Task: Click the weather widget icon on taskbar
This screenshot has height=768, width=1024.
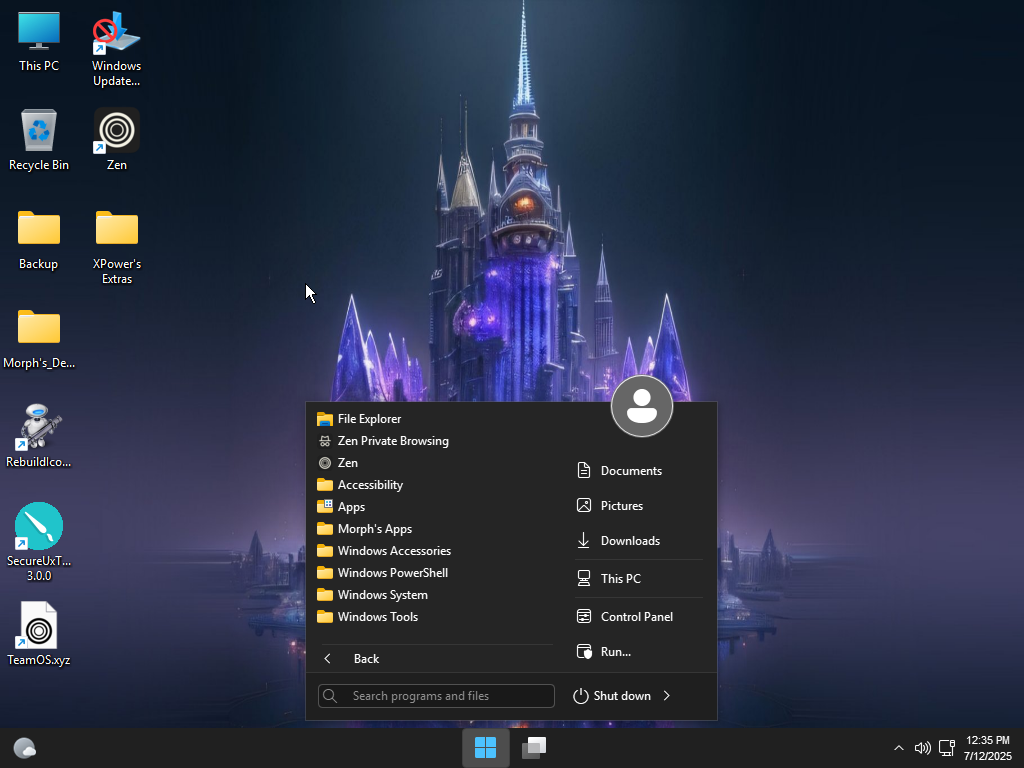Action: tap(25, 748)
